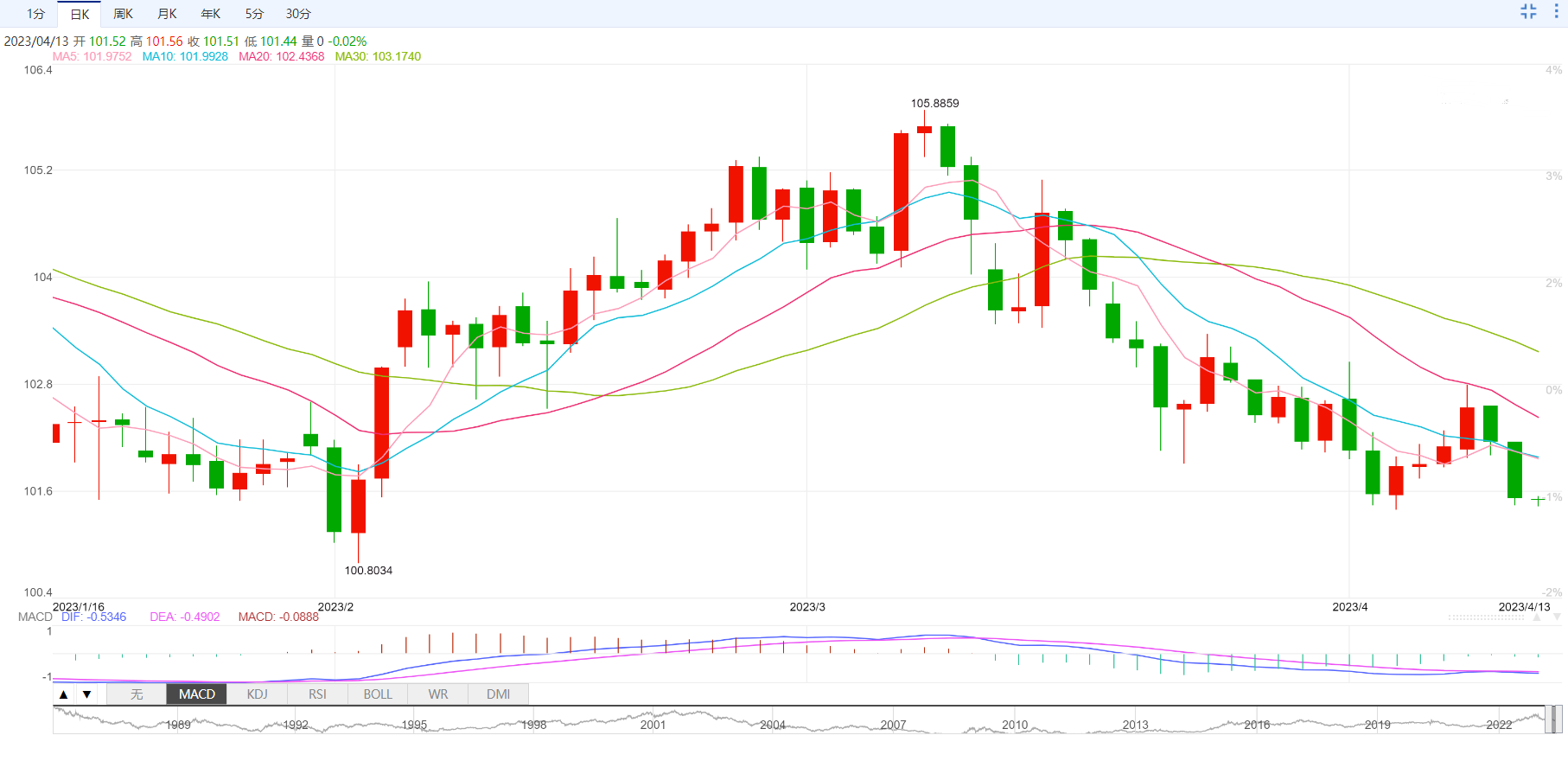Click the gray down arrow under 2023/4/13

coord(1557,617)
